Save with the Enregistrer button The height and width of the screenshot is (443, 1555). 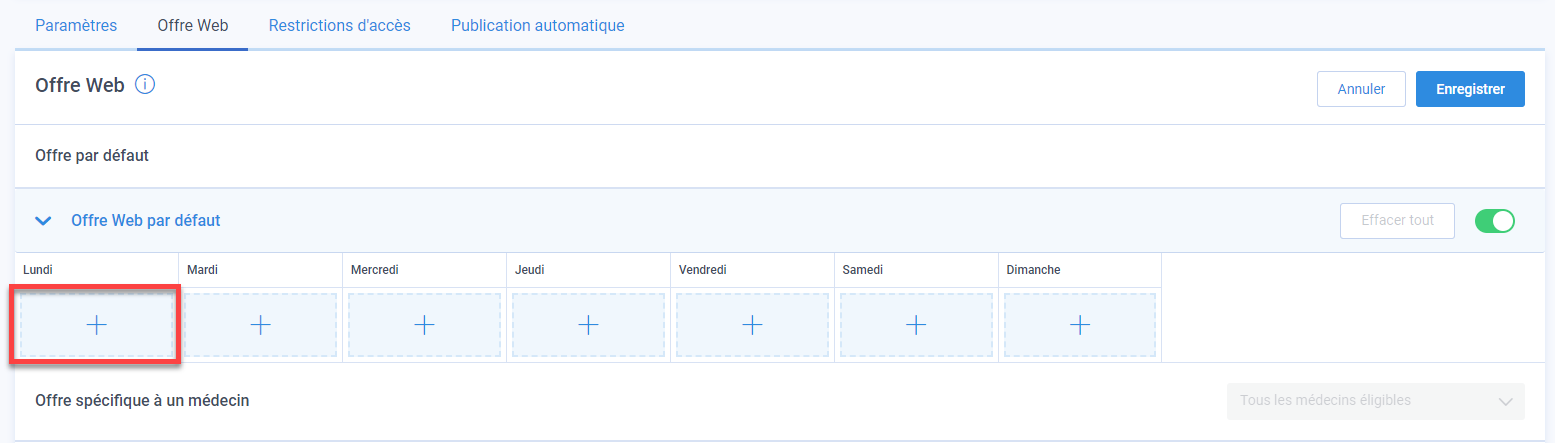(1470, 89)
